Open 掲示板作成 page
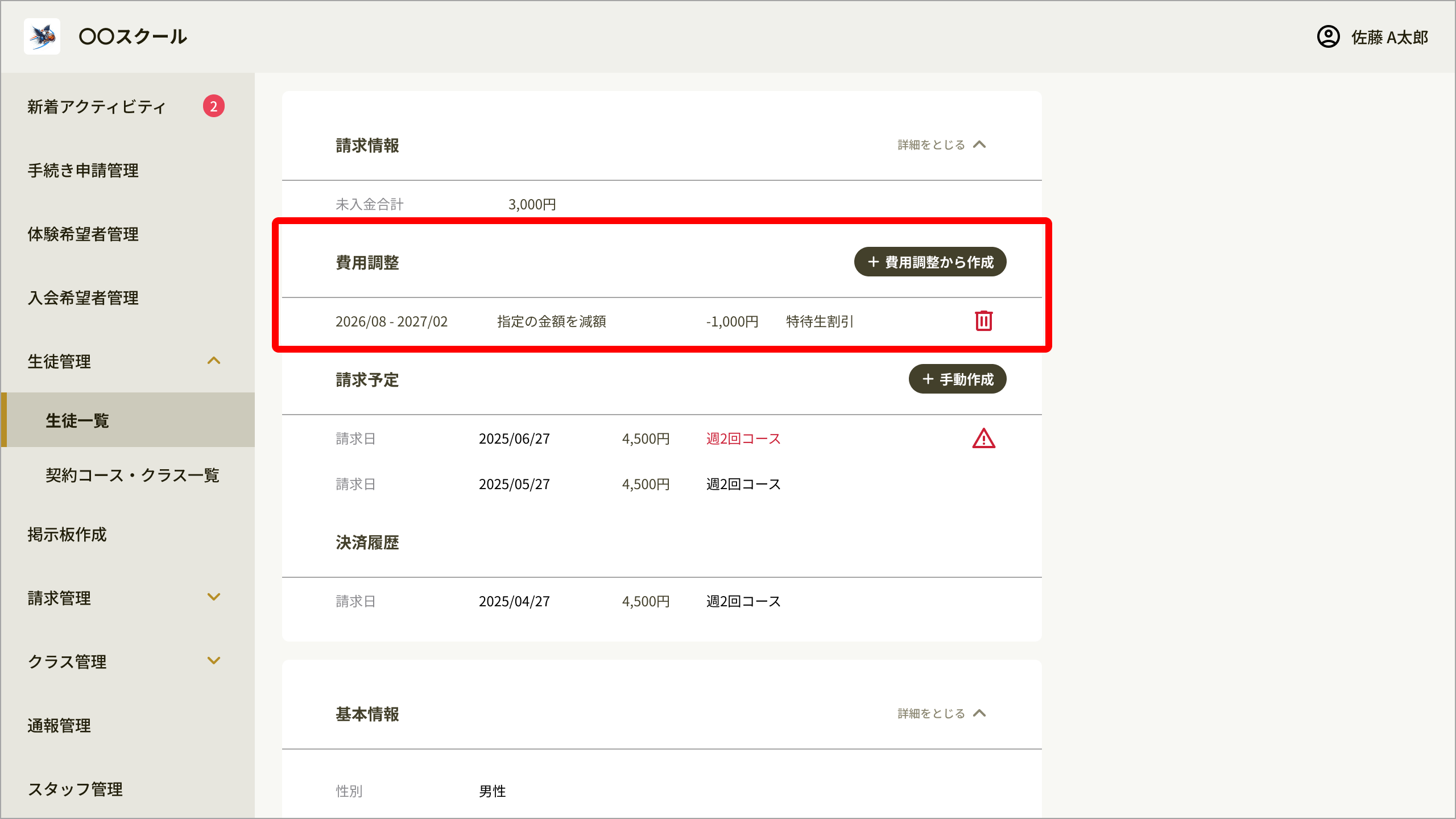The height and width of the screenshot is (819, 1456). 67,534
